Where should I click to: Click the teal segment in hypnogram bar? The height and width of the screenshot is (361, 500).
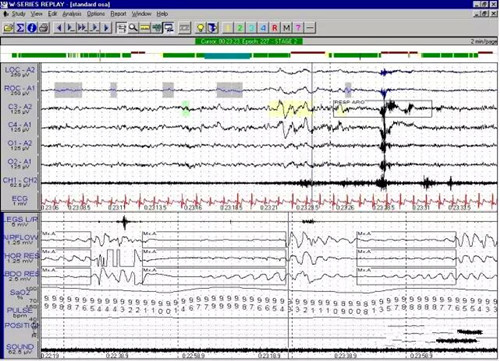pos(227,56)
